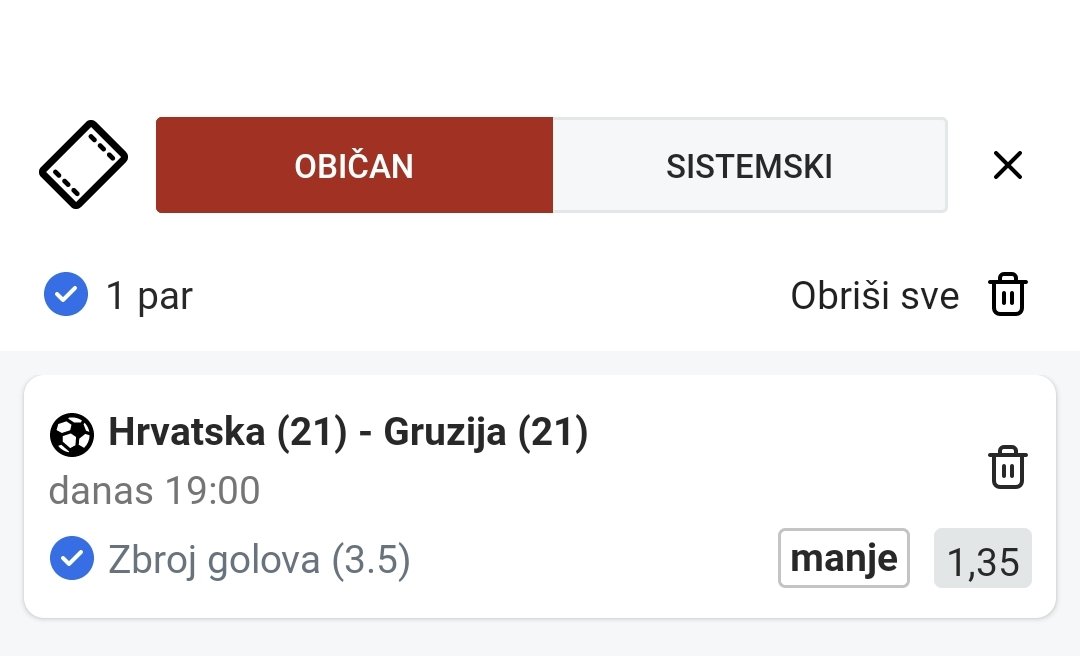Viewport: 1080px width, 656px height.
Task: Toggle the blue '1 par' checkmark
Action: 66,294
